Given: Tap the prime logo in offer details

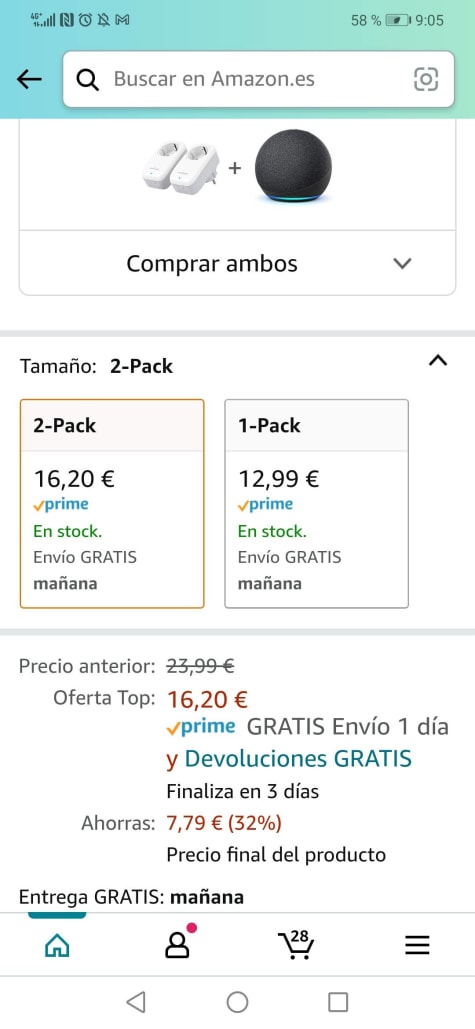Looking at the screenshot, I should (x=201, y=726).
